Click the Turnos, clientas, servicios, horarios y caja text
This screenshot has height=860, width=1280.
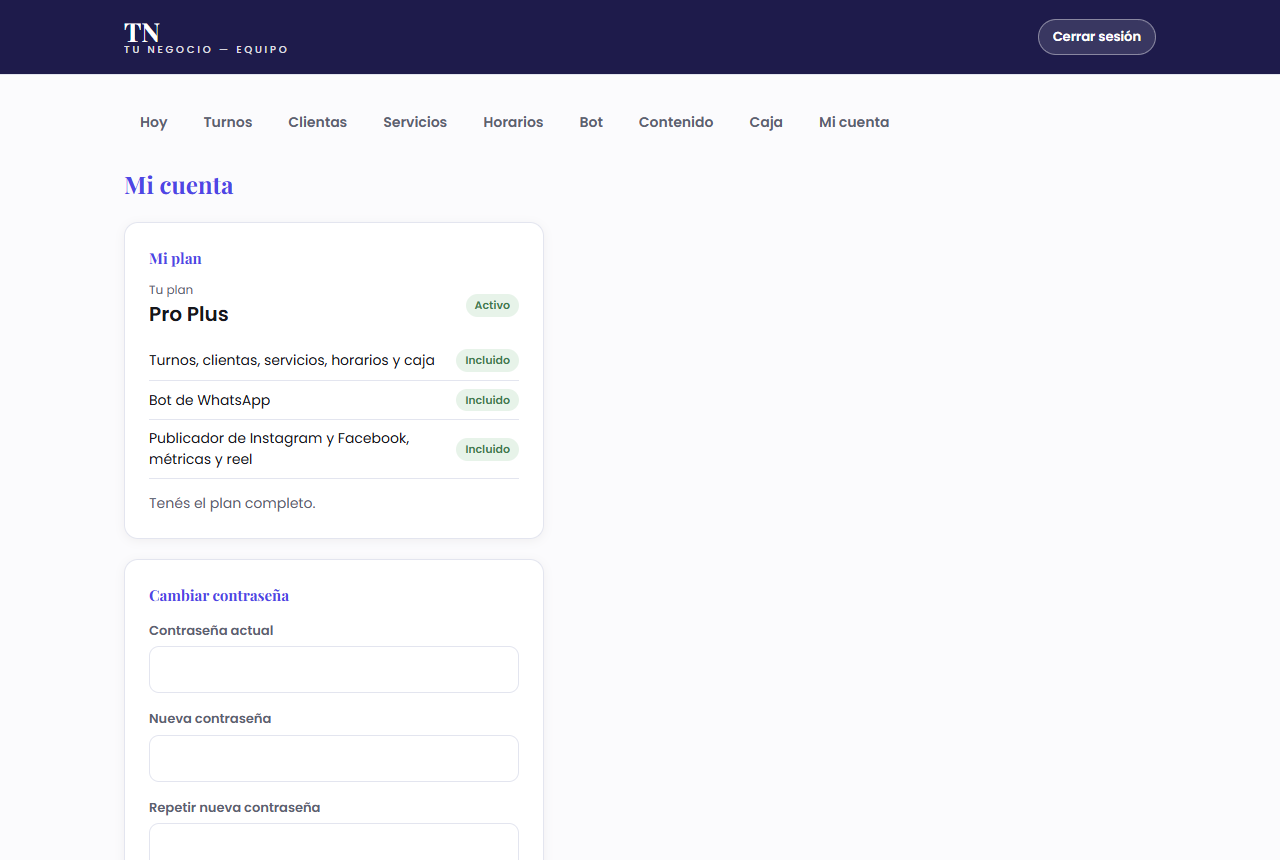pyautogui.click(x=292, y=360)
